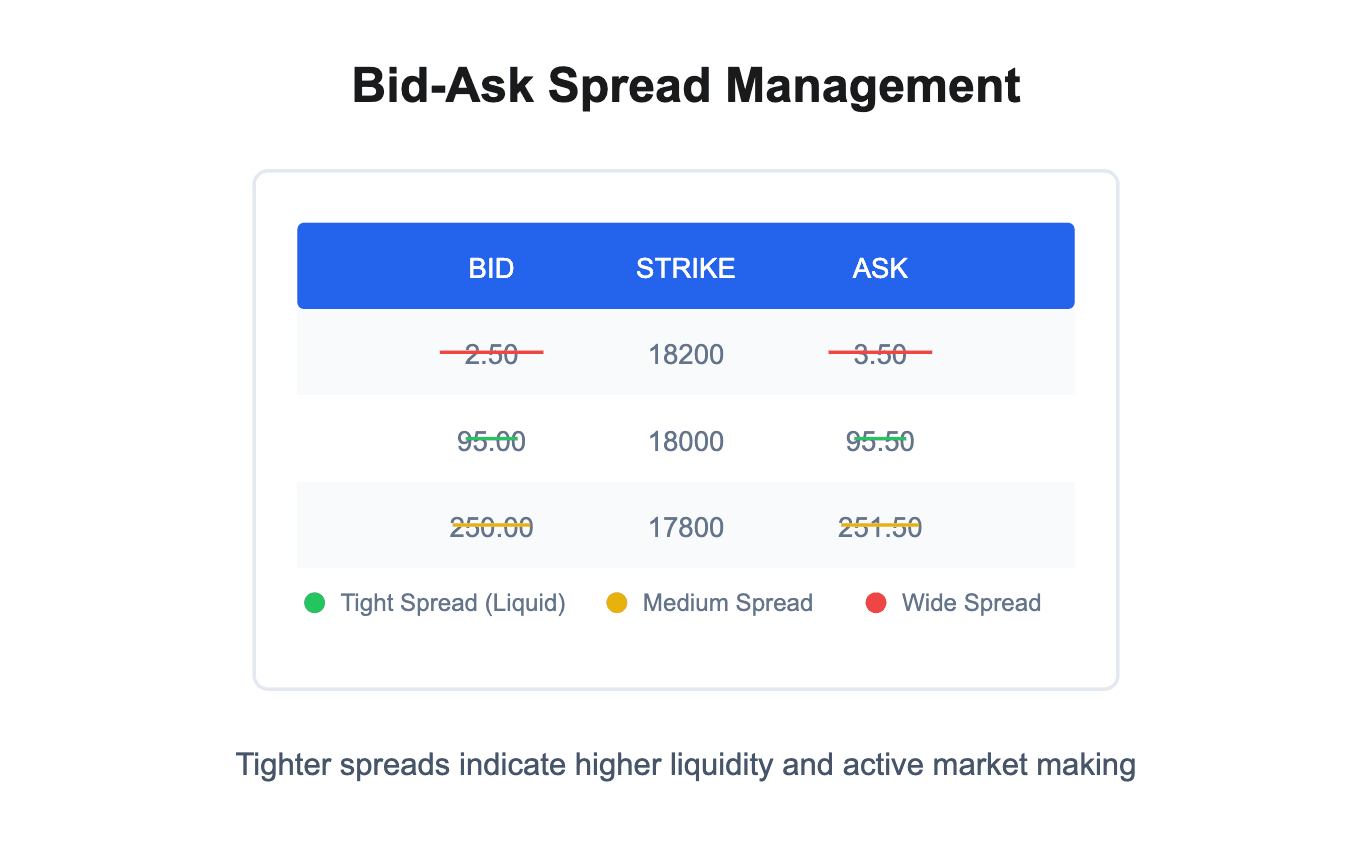Select the ASK column header
The height and width of the screenshot is (860, 1372).
[x=880, y=268]
